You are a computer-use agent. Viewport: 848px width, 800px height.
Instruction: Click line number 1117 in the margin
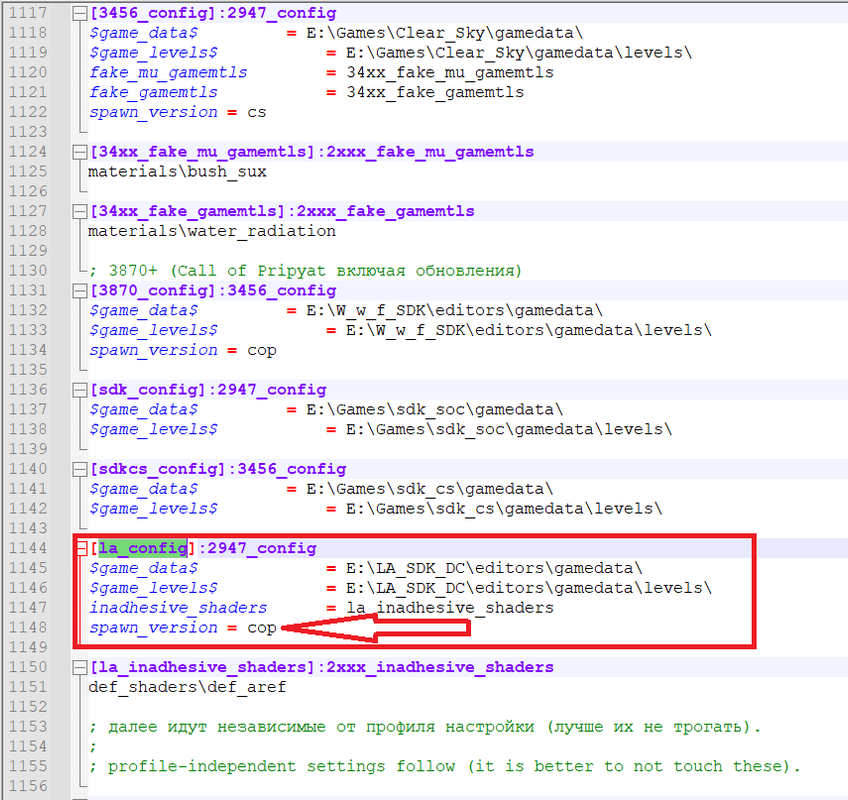coord(28,12)
